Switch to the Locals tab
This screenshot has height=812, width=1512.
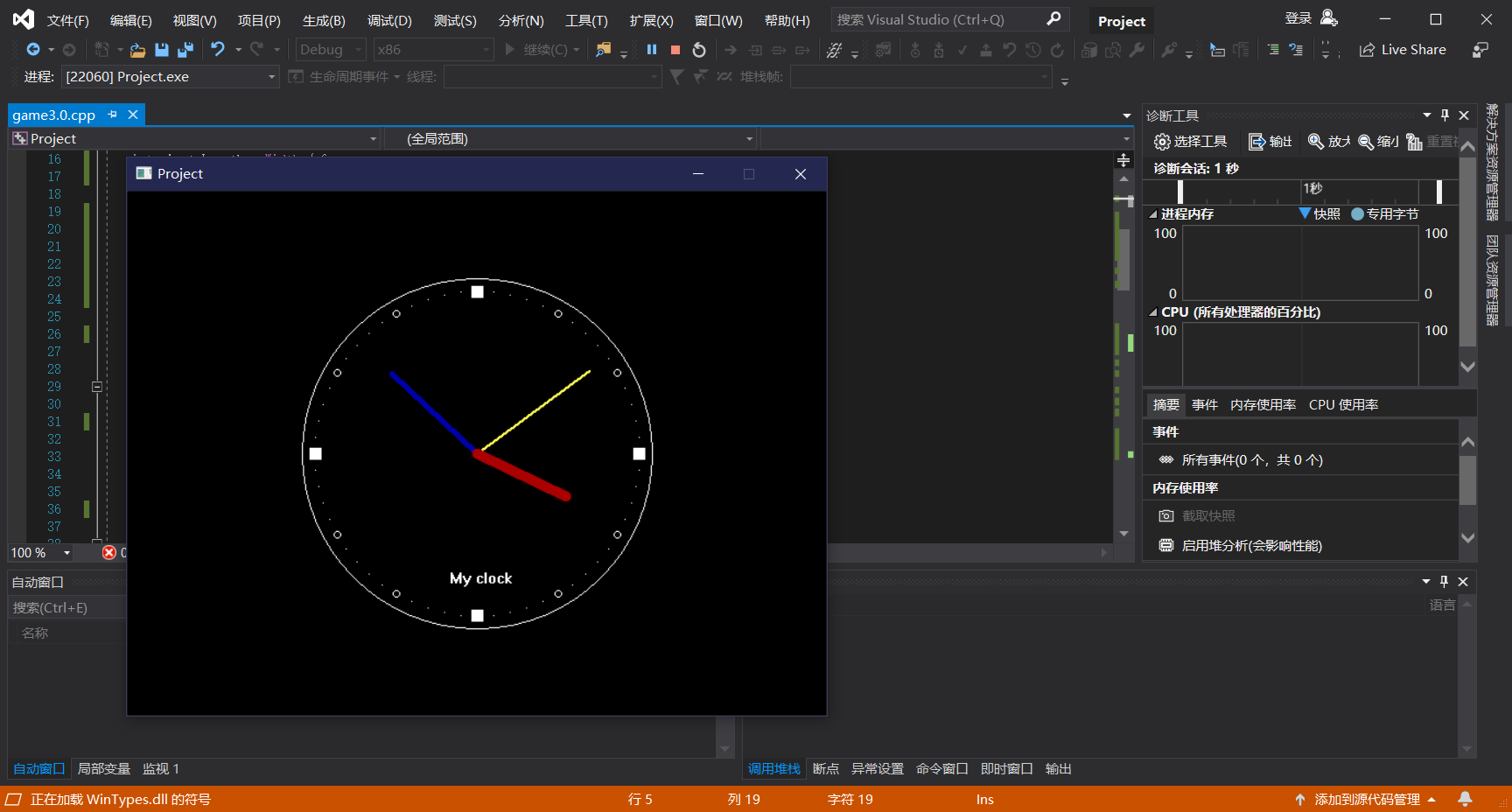pyautogui.click(x=104, y=769)
